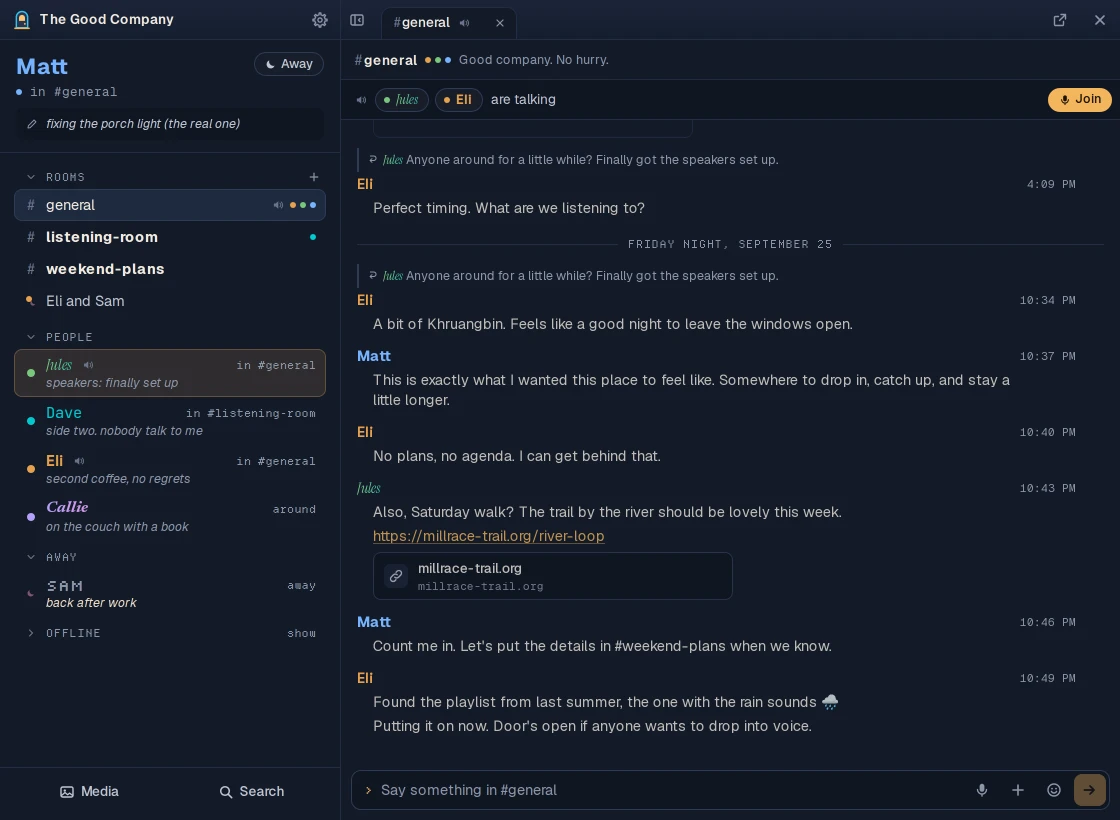Collapse the PEOPLE section
Screen dimensions: 1120x820
click(x=31, y=337)
